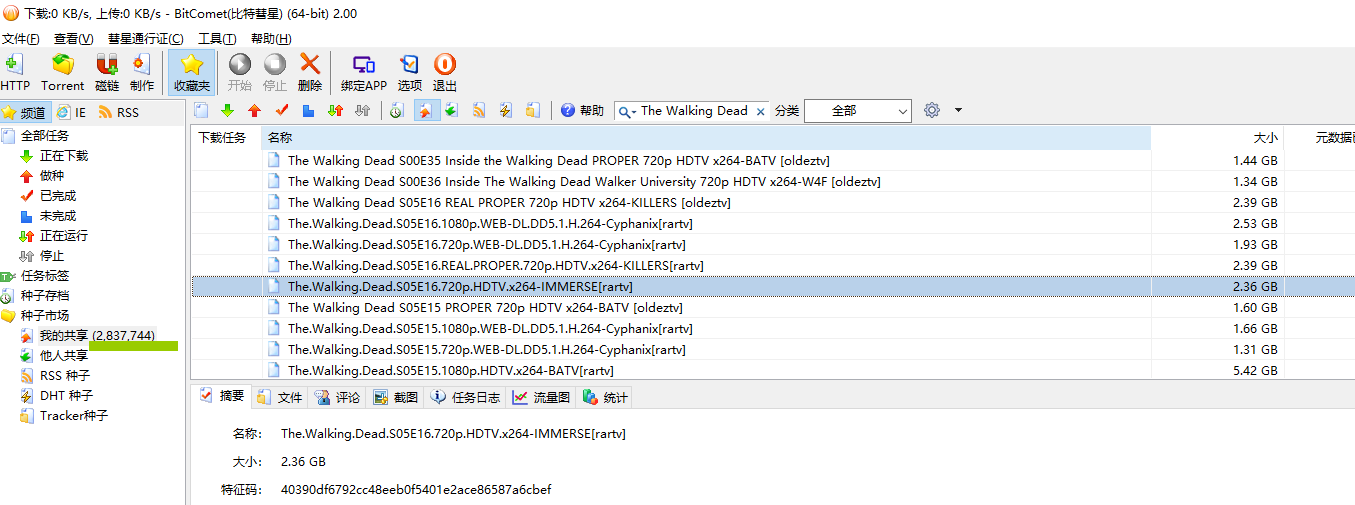Click the The Walking Dead search field
The height and width of the screenshot is (505, 1355).
pyautogui.click(x=694, y=111)
